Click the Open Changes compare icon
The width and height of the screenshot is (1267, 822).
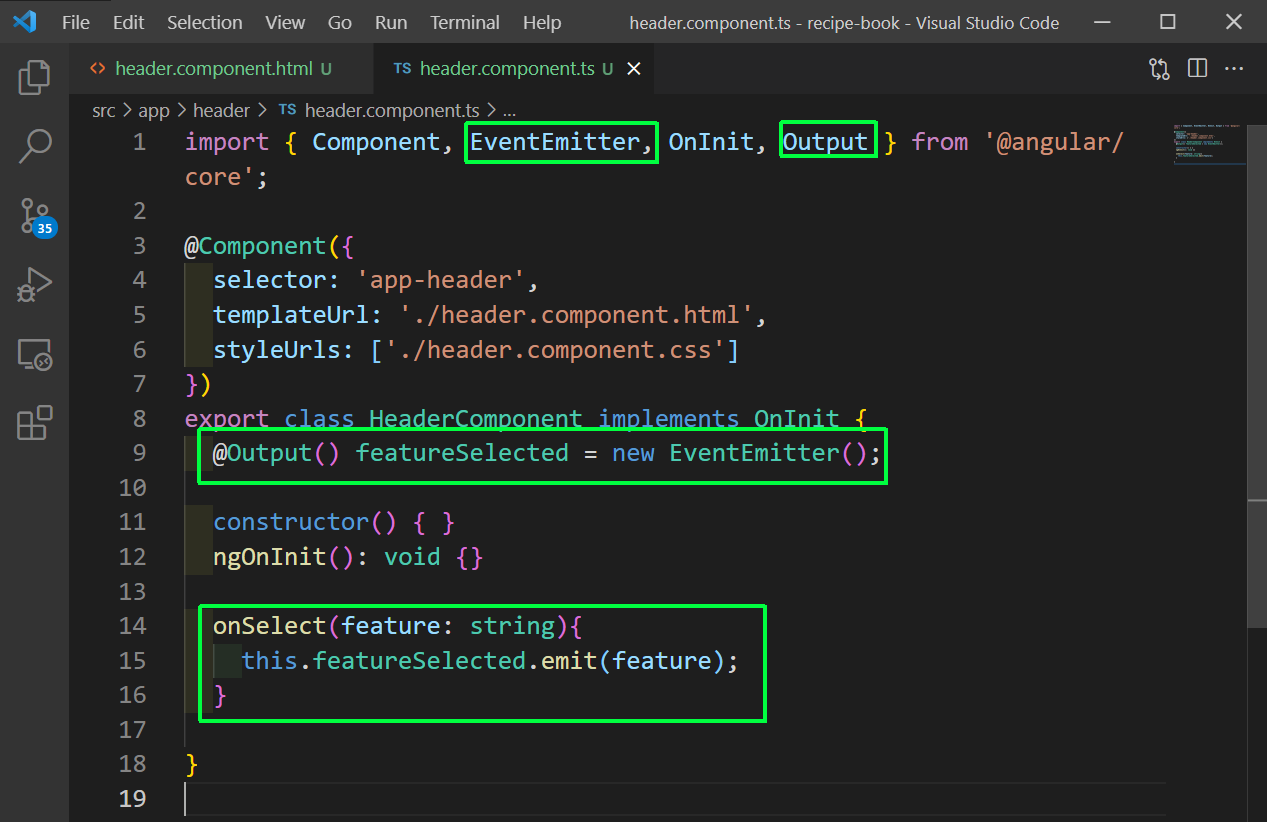[1159, 69]
